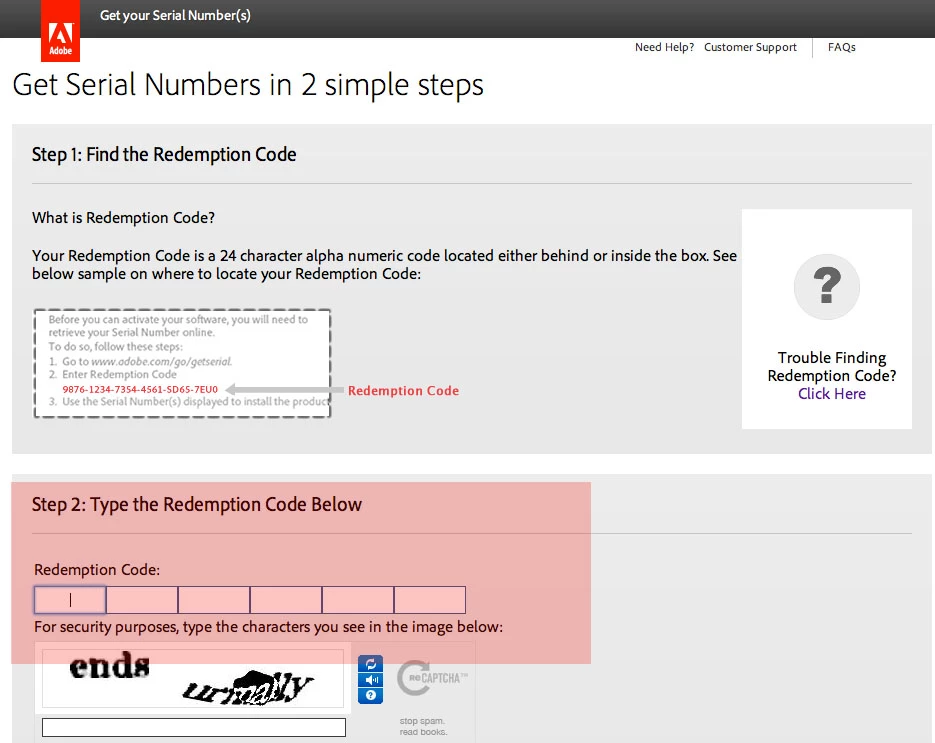Click 'Step 1: Find the Redemption Code' heading
The width and height of the screenshot is (935, 743).
(x=164, y=154)
